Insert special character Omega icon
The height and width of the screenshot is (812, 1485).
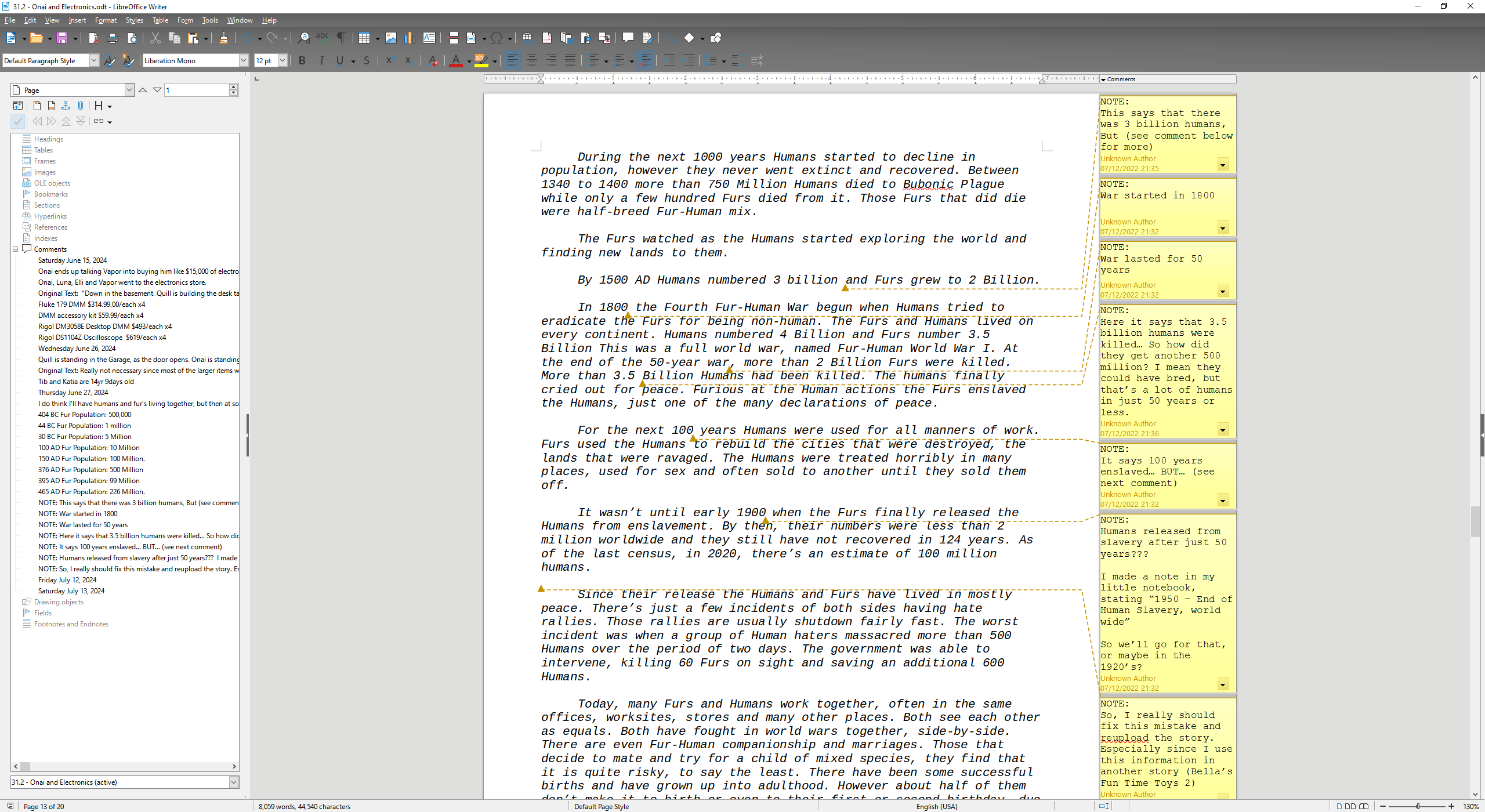coord(497,38)
